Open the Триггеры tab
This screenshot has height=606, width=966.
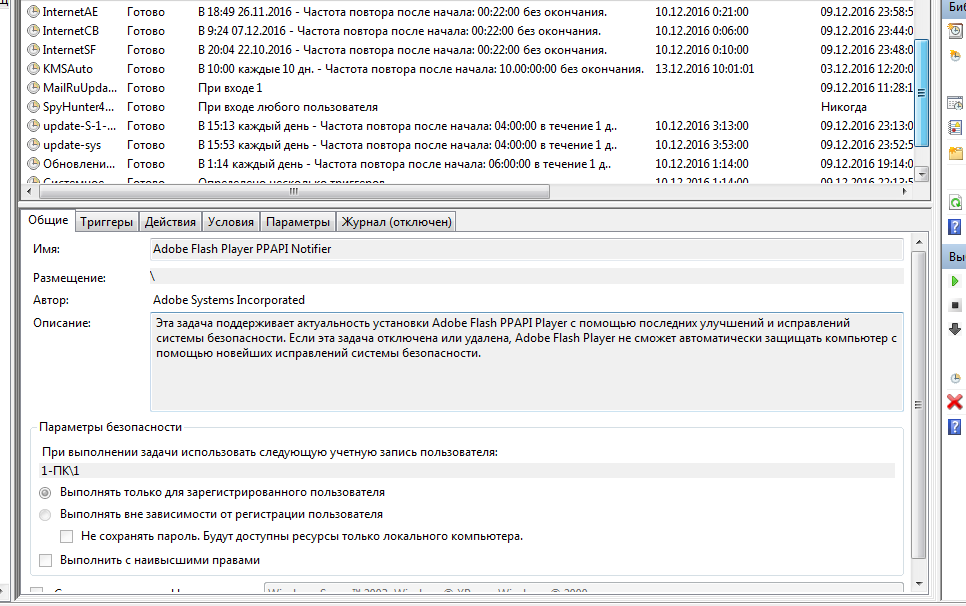click(x=107, y=222)
